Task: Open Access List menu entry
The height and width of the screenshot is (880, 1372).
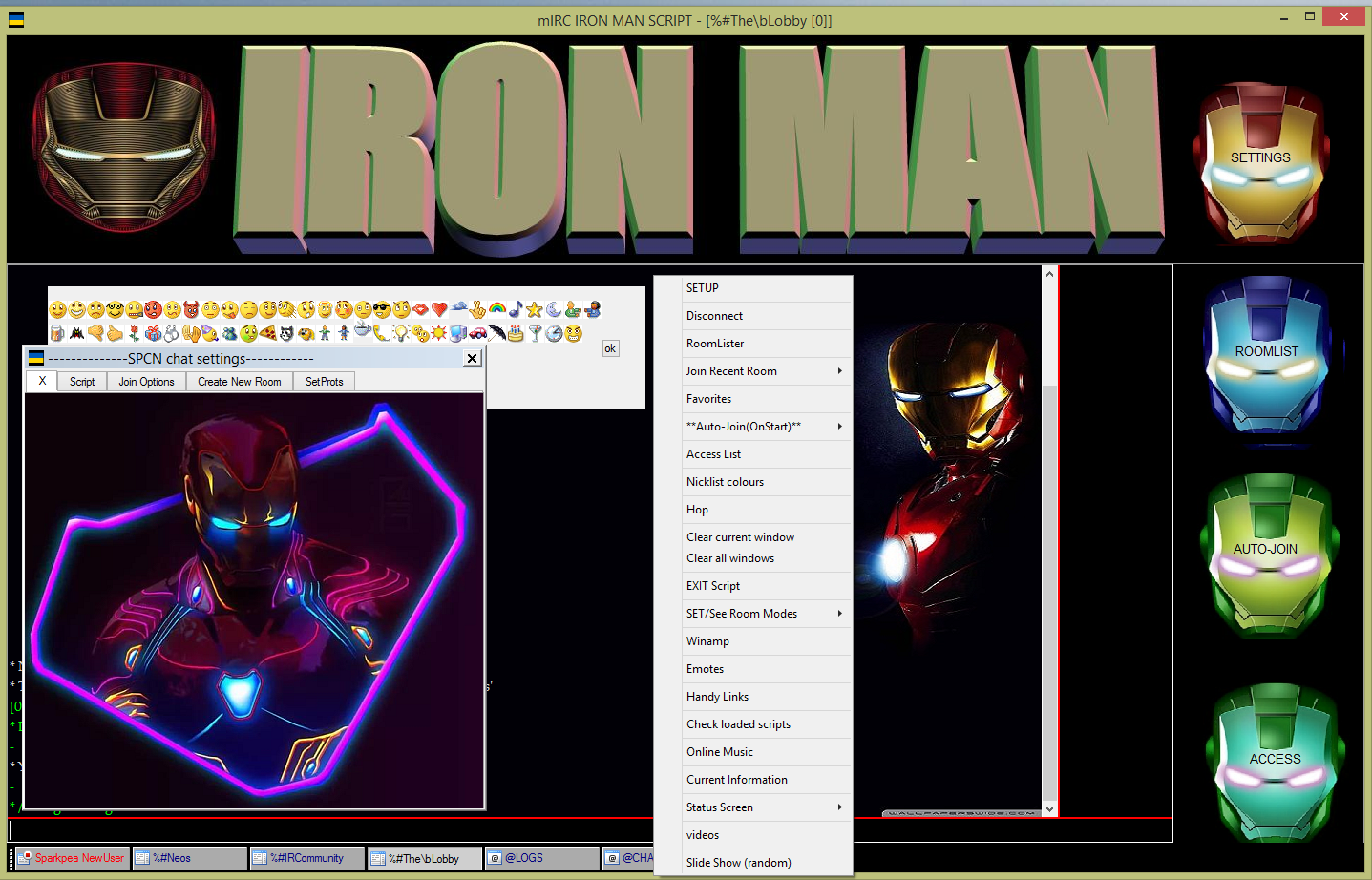Action: coord(753,454)
